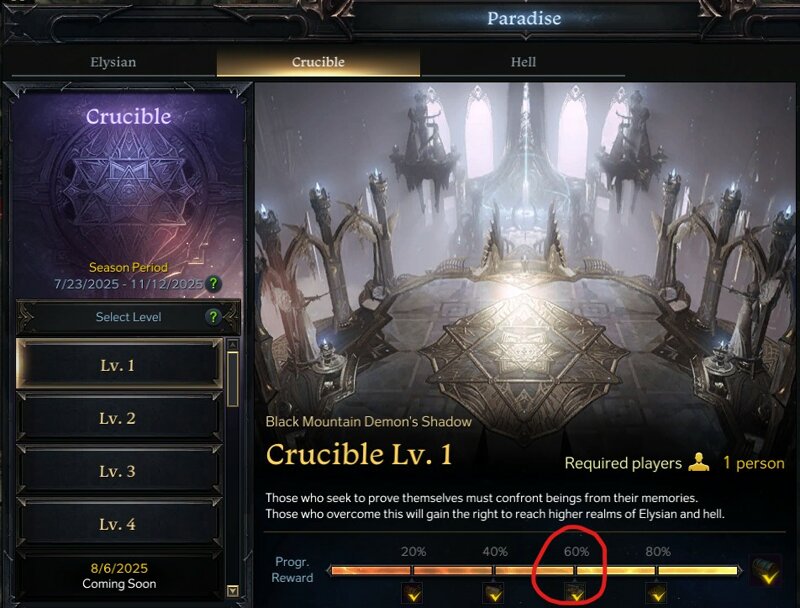Click the final reward treasure chest
This screenshot has height=608, width=800.
[x=766, y=571]
